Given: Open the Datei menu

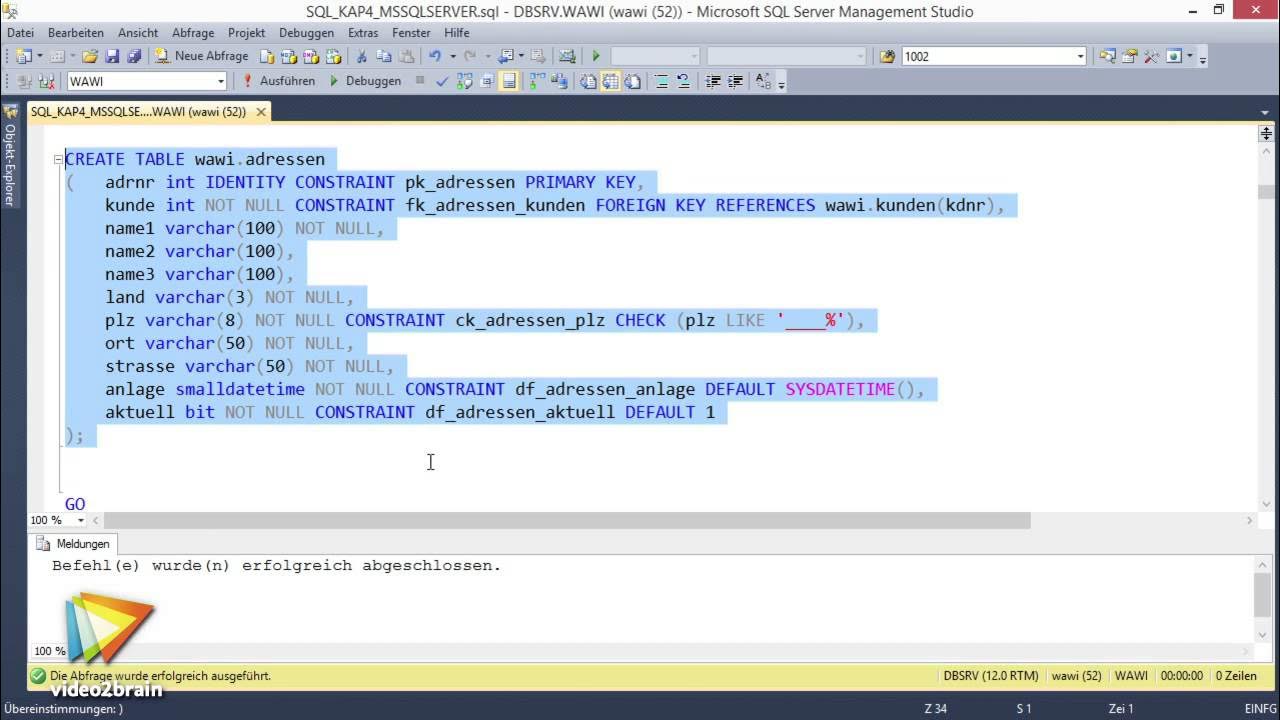Looking at the screenshot, I should [20, 33].
